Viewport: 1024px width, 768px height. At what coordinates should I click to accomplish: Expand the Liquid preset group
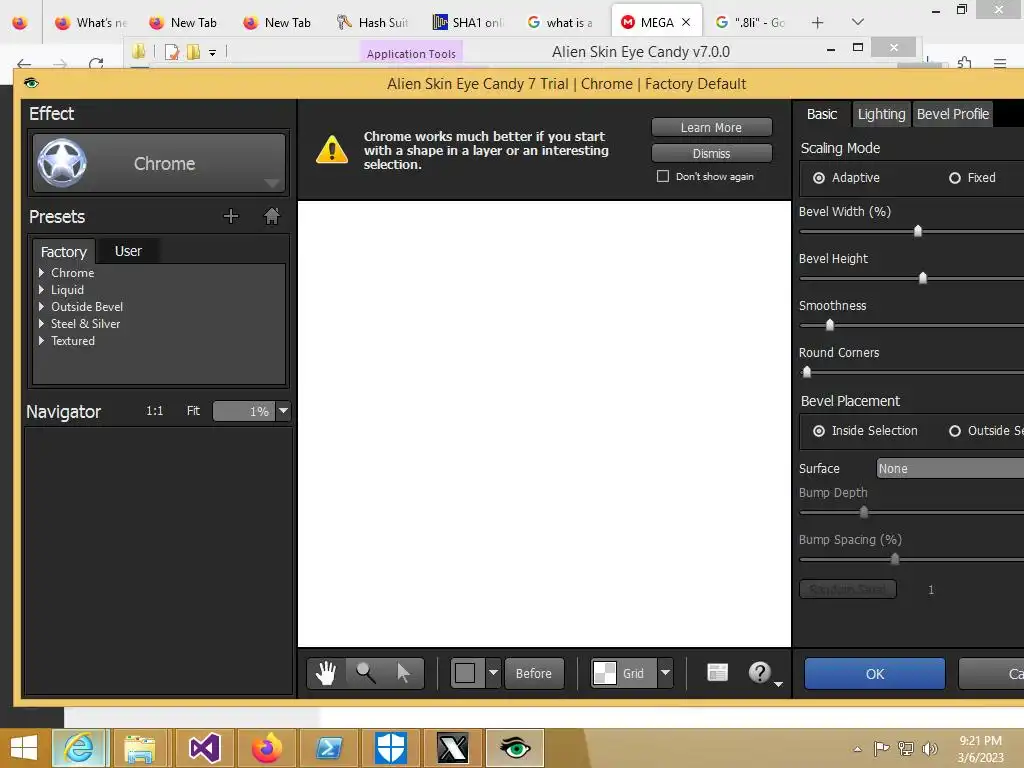coord(41,289)
